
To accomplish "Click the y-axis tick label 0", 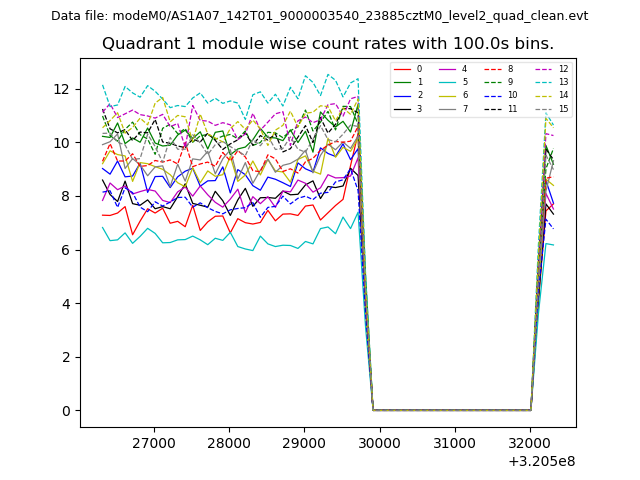I will pyautogui.click(x=65, y=411).
